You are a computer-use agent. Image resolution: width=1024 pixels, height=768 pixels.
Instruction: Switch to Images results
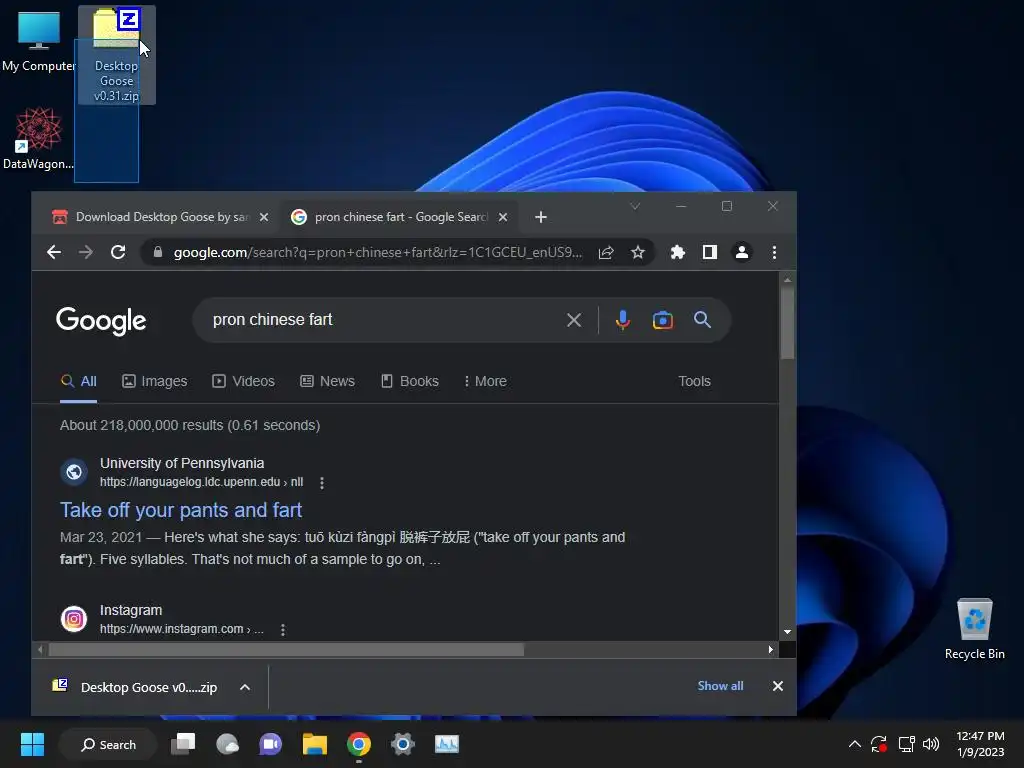point(155,381)
